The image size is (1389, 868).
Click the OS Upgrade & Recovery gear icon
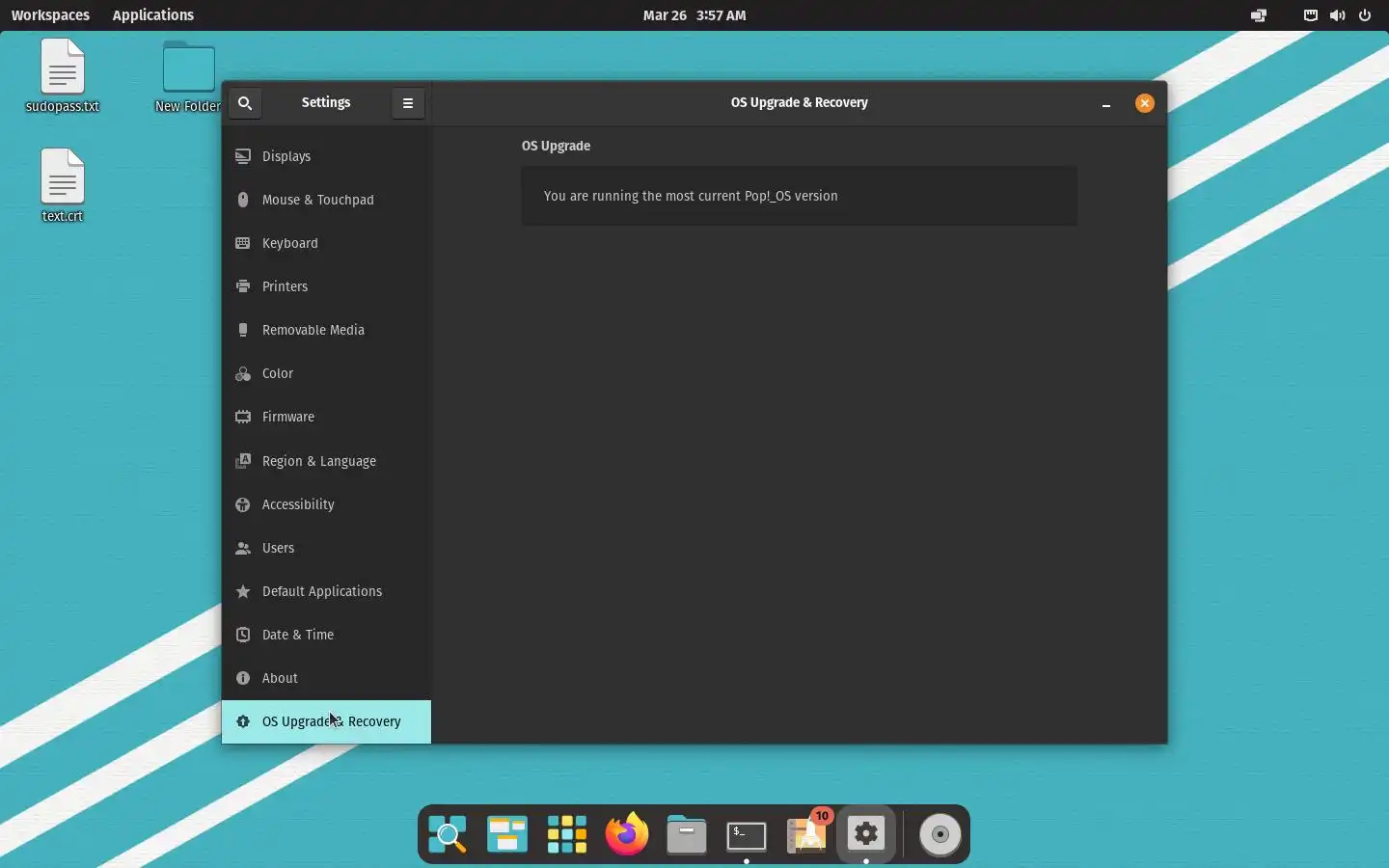(x=243, y=721)
